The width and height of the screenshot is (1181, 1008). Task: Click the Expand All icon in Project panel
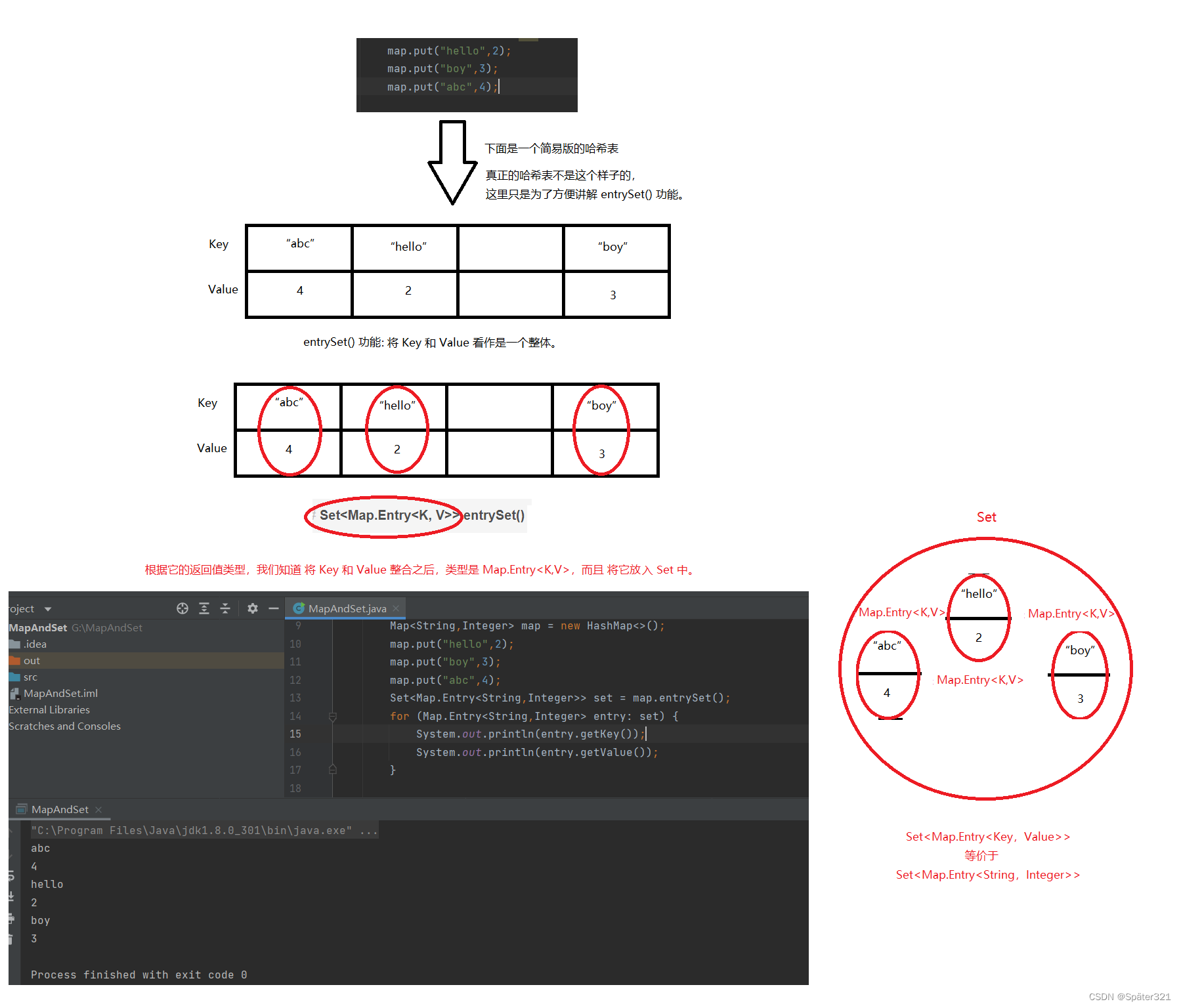(204, 608)
